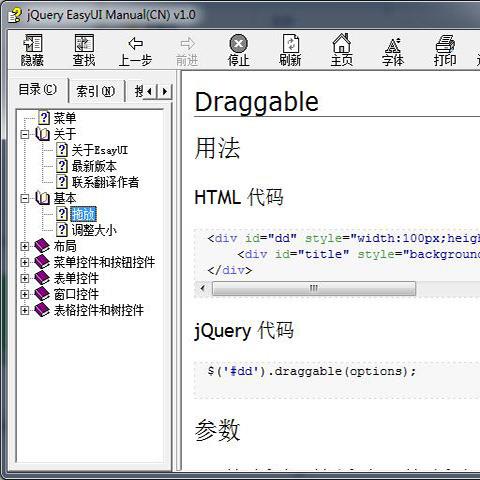Screen dimensions: 480x480
Task: Click the topic icon beside 最新版本
Action: point(62,166)
